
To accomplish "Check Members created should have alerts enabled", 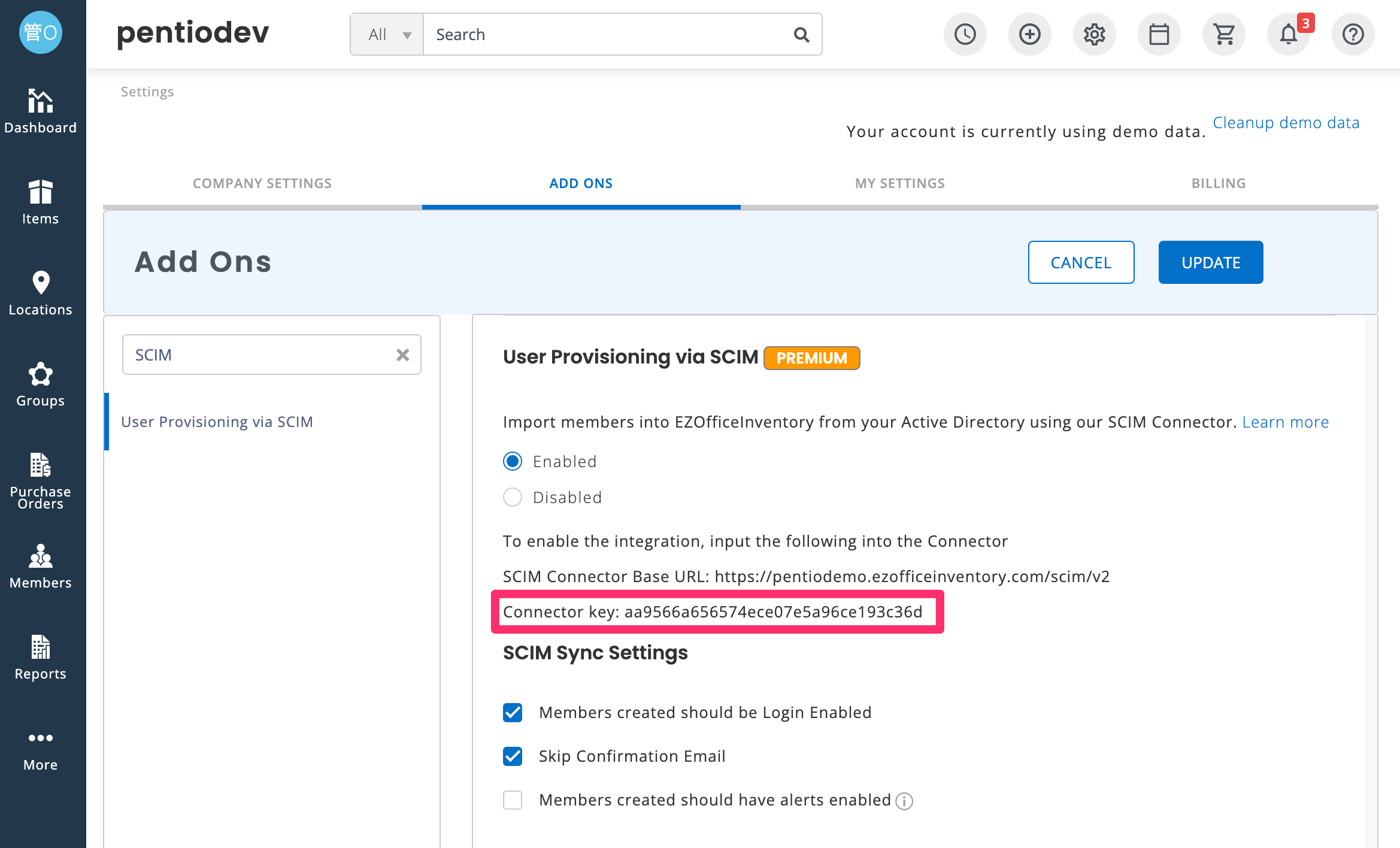I will click(513, 800).
